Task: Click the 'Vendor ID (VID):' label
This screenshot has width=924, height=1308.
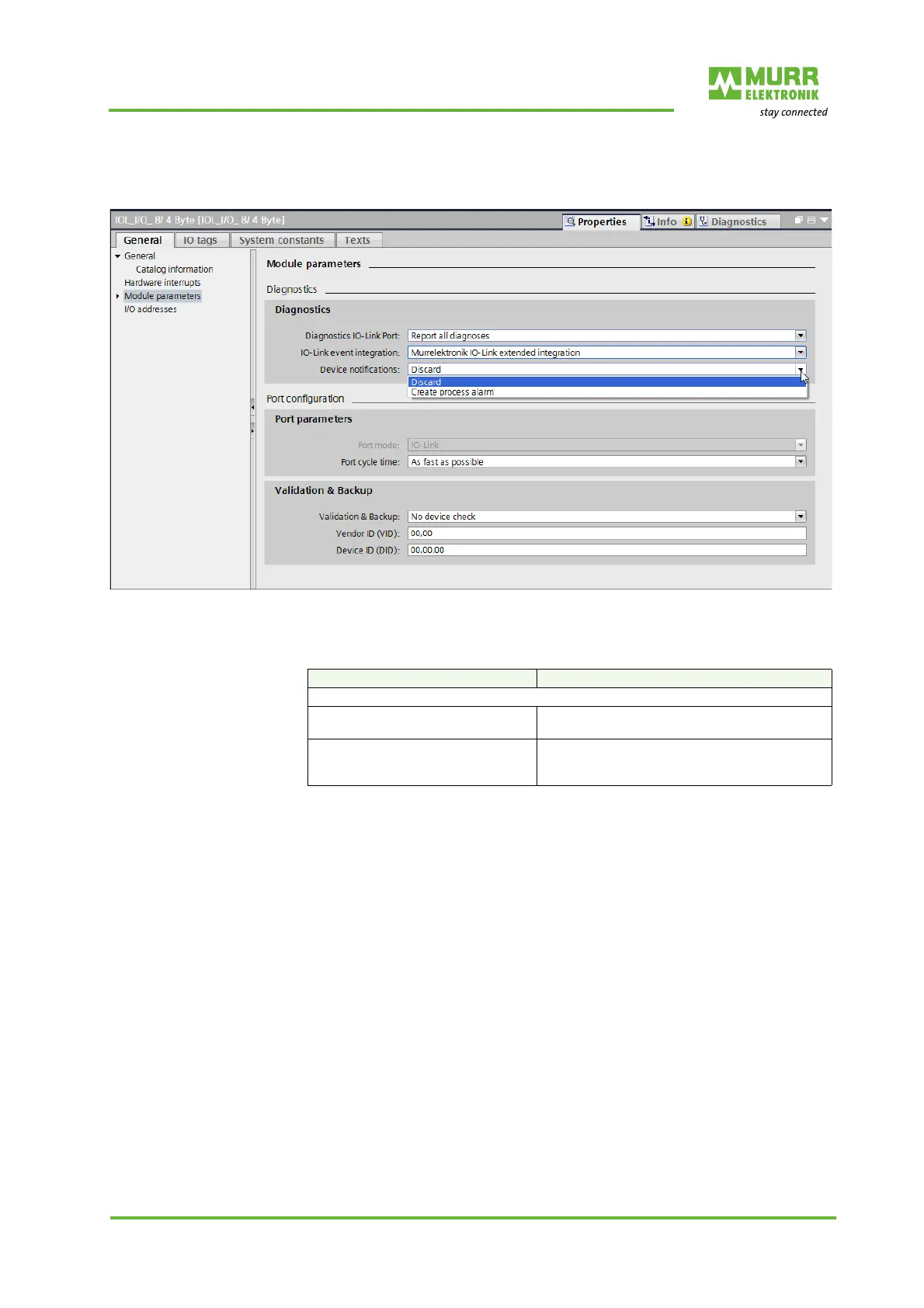Action: (x=368, y=534)
